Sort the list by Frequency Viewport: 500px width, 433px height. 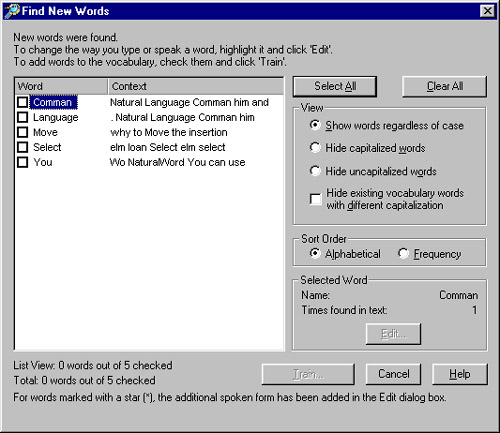(x=403, y=254)
